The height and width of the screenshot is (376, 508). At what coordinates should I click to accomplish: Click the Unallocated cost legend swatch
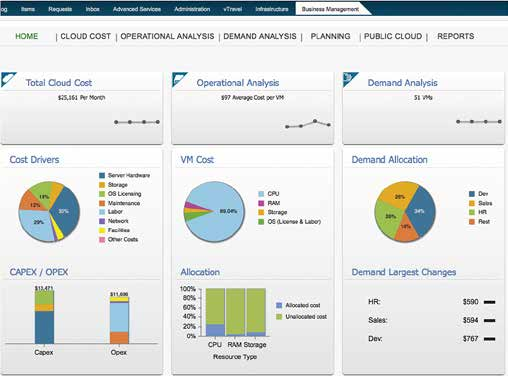coord(279,316)
